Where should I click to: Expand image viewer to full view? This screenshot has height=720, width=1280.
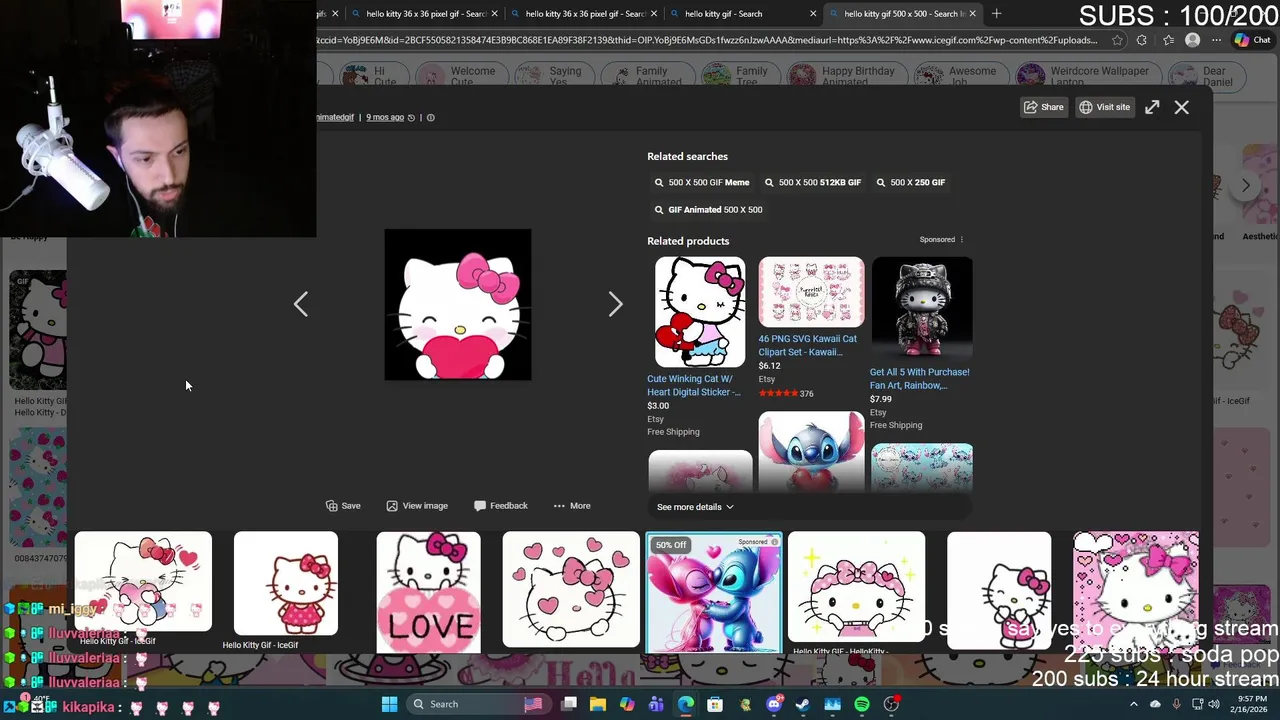pos(1152,107)
